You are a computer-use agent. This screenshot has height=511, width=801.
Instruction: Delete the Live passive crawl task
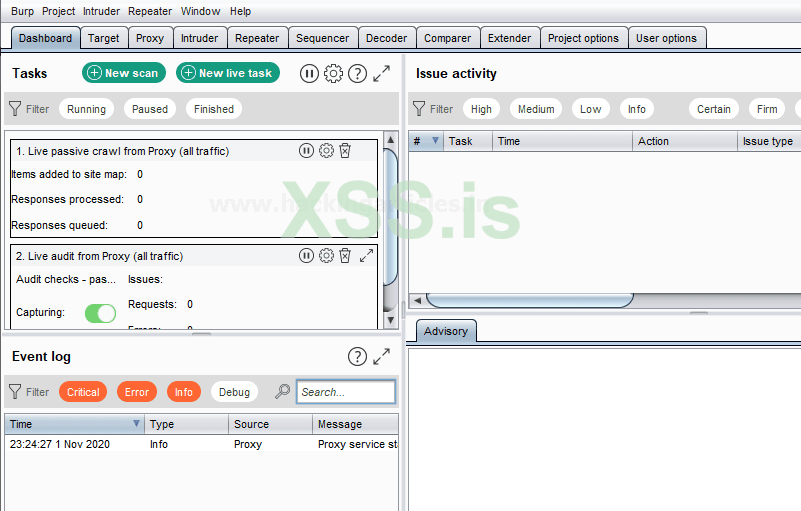pyautogui.click(x=345, y=151)
